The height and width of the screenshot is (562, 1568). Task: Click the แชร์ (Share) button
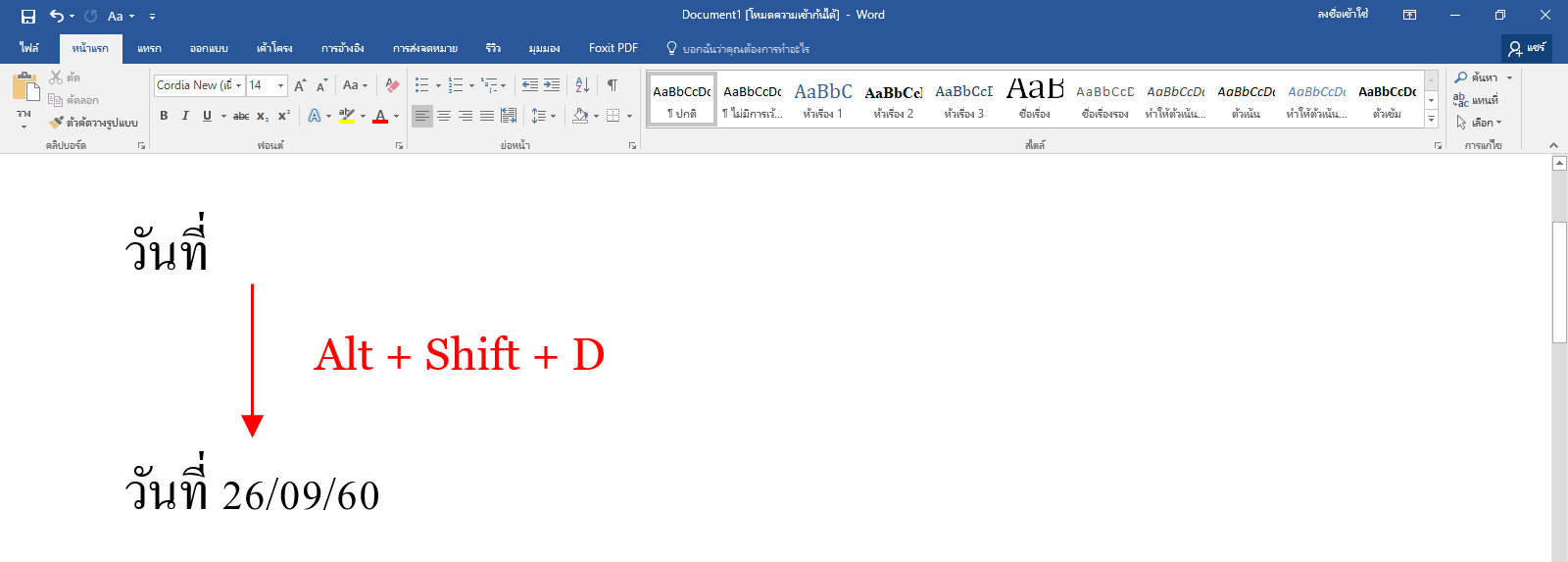pos(1527,48)
